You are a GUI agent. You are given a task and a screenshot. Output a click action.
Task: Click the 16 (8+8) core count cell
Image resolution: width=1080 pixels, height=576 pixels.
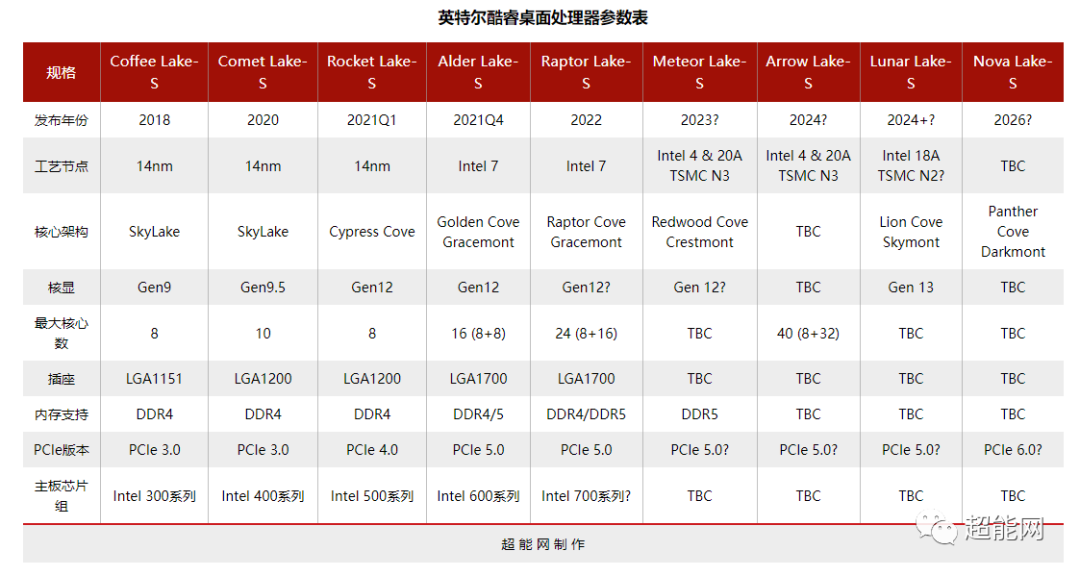click(x=478, y=333)
